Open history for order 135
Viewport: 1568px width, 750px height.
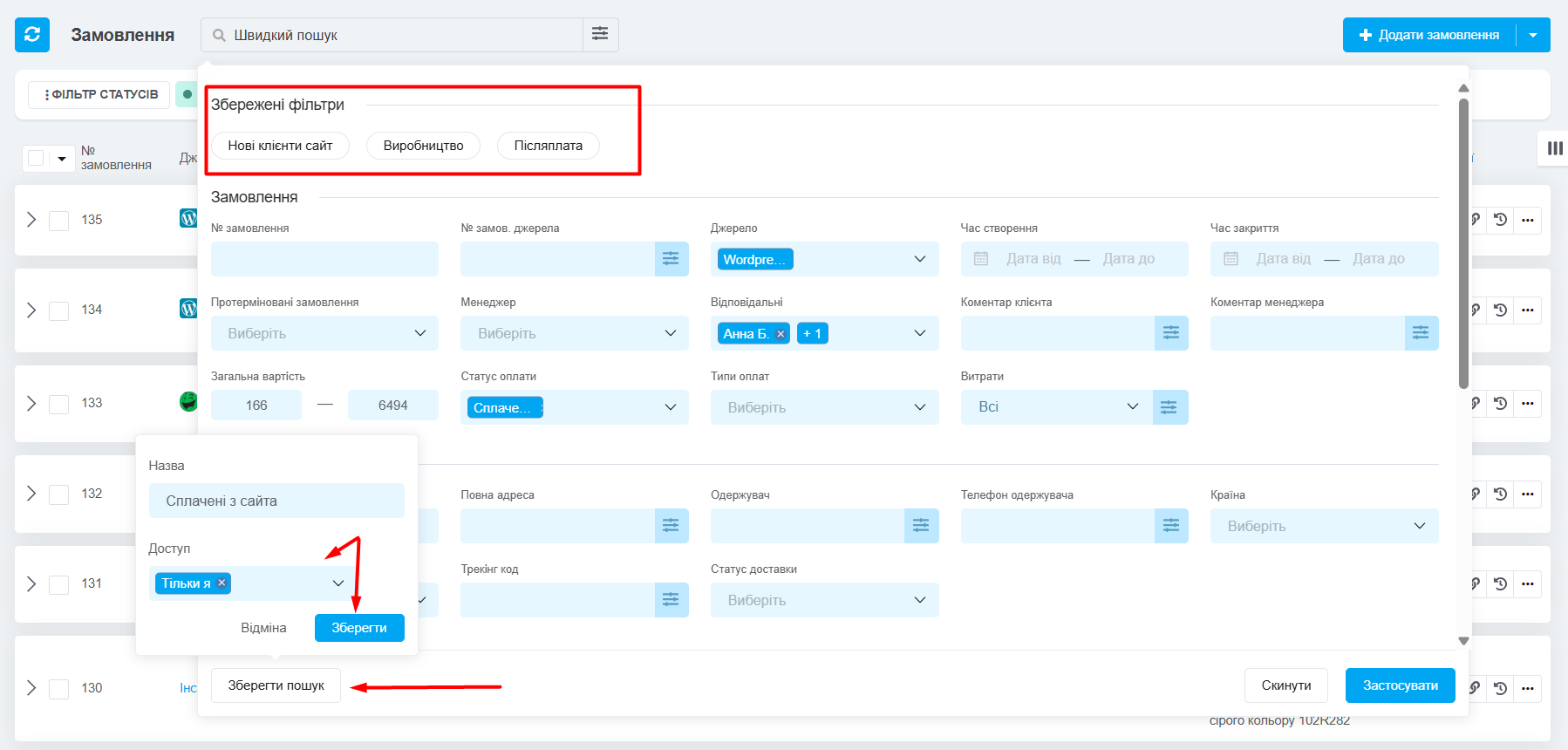[x=1500, y=220]
